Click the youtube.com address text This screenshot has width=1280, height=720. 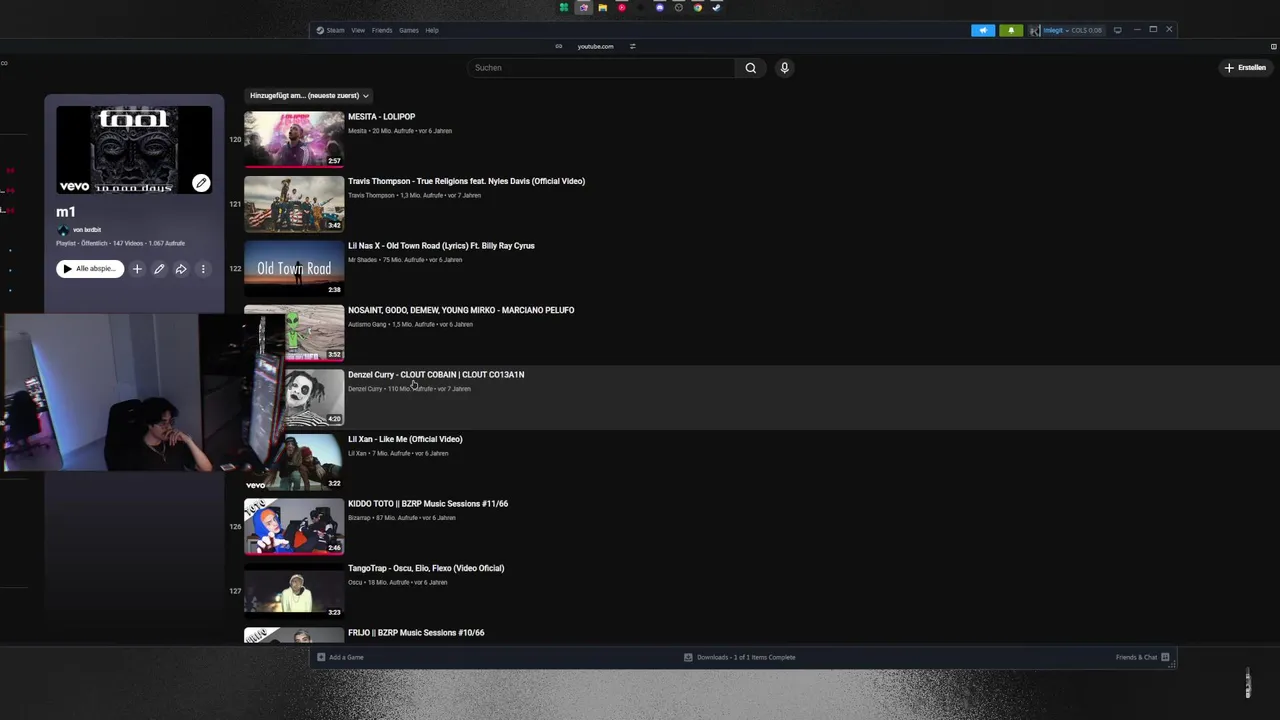pyautogui.click(x=595, y=46)
